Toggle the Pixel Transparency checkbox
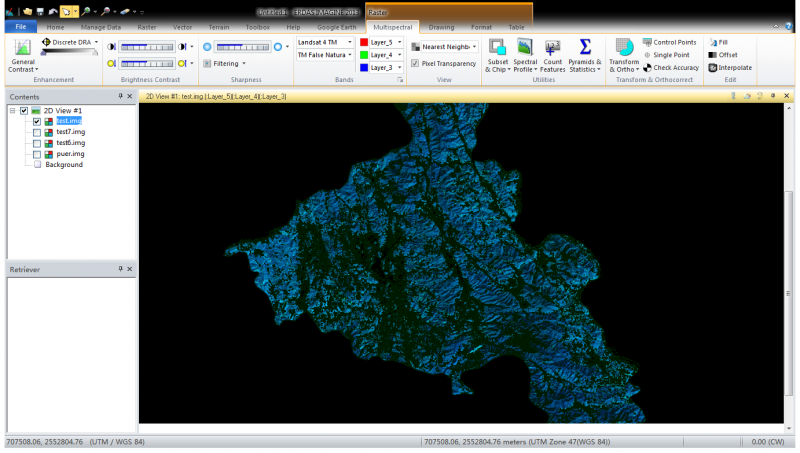 tap(415, 63)
